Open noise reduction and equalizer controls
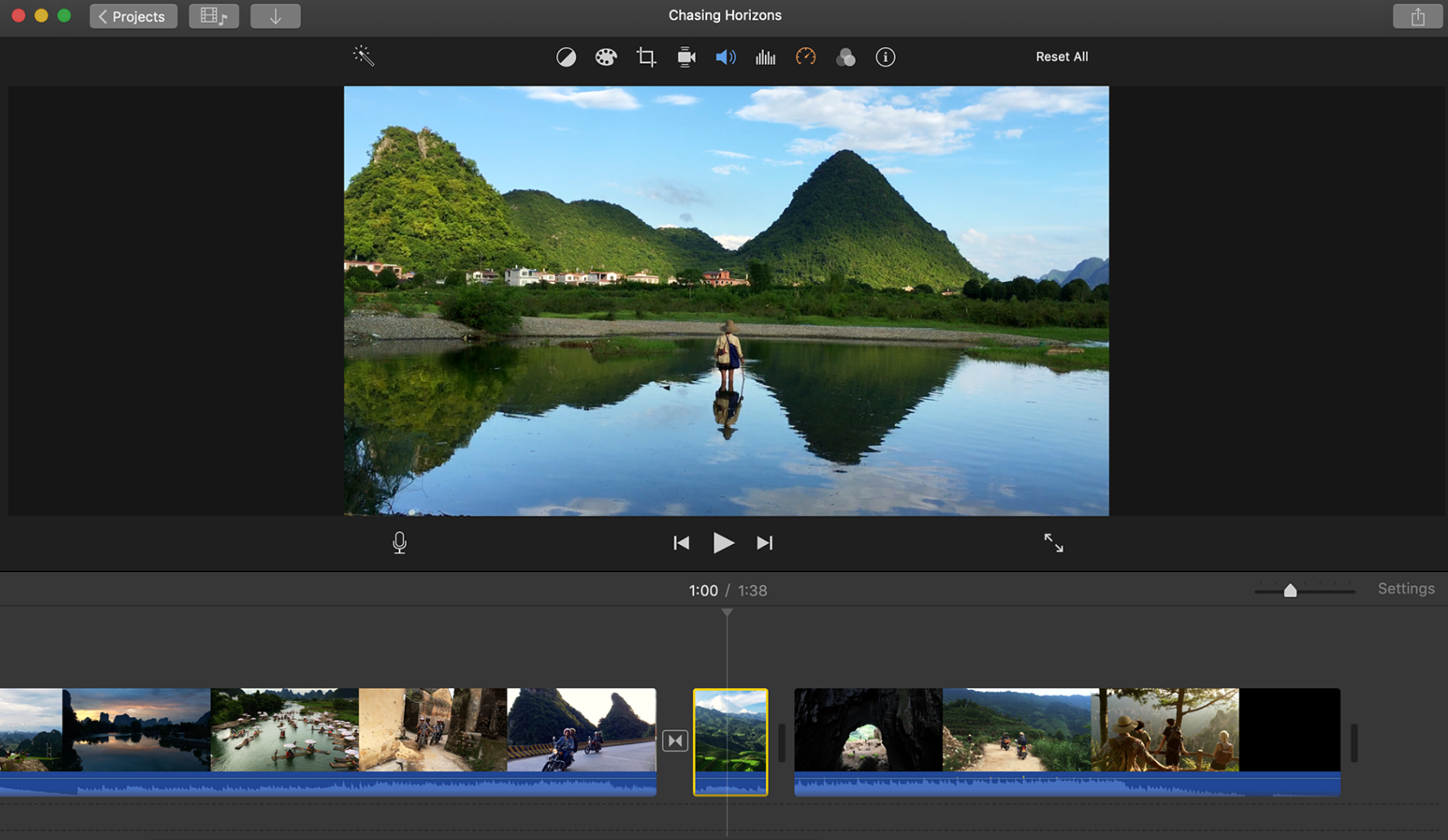Viewport: 1448px width, 840px height. tap(765, 57)
